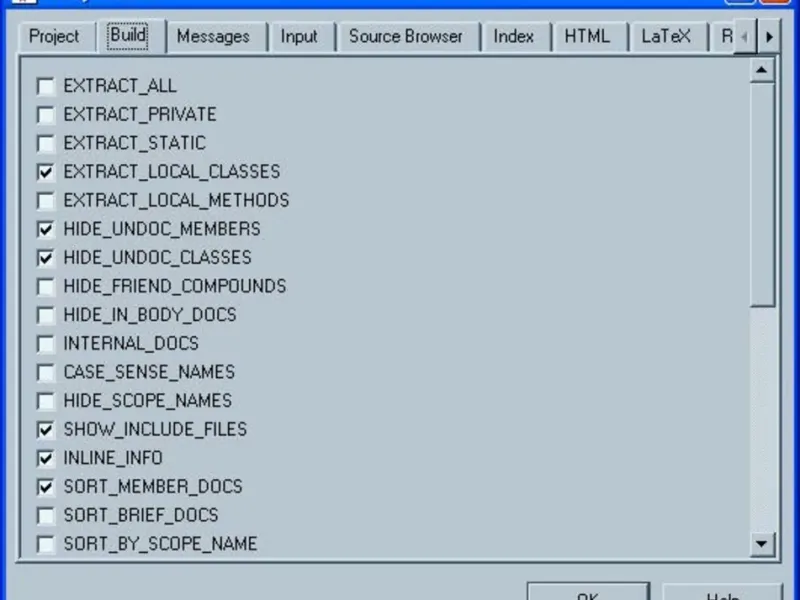
Task: Uncheck EXTRACT_LOCAL_CLASSES
Action: 46,172
